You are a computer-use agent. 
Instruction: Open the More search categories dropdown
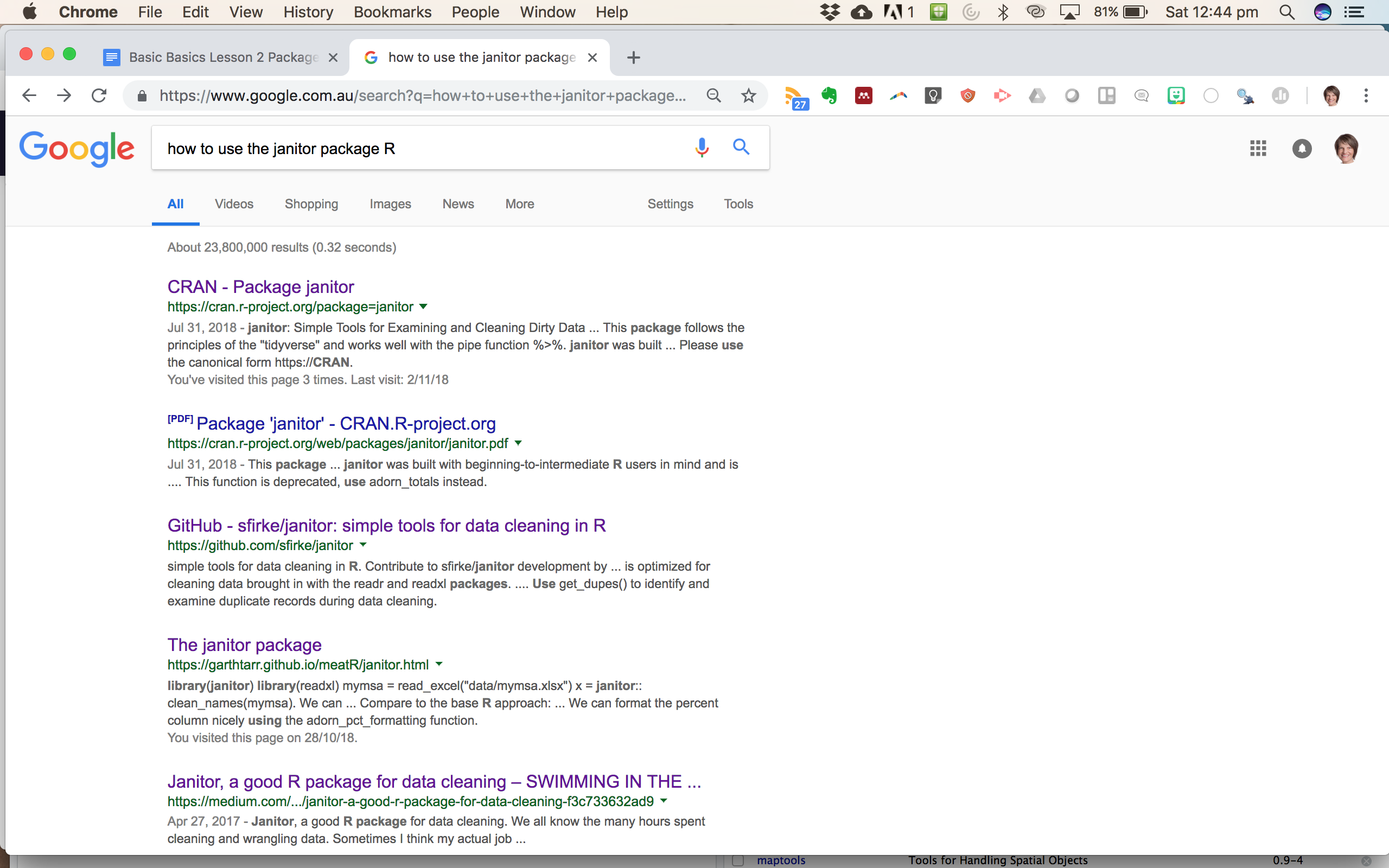click(x=519, y=204)
